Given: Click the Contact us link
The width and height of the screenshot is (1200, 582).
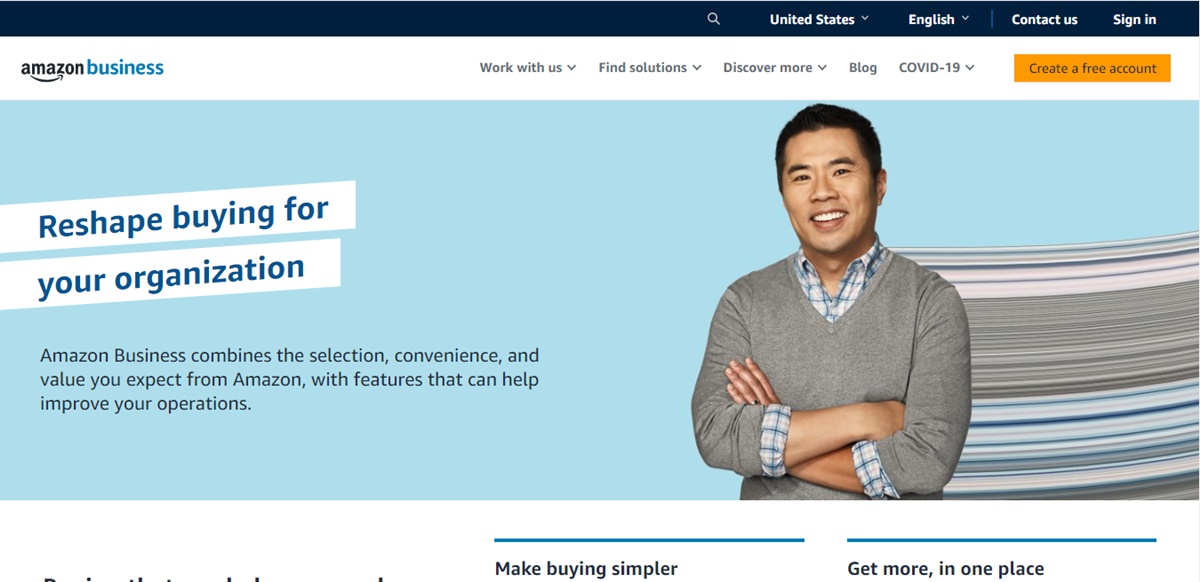Looking at the screenshot, I should 1044,19.
